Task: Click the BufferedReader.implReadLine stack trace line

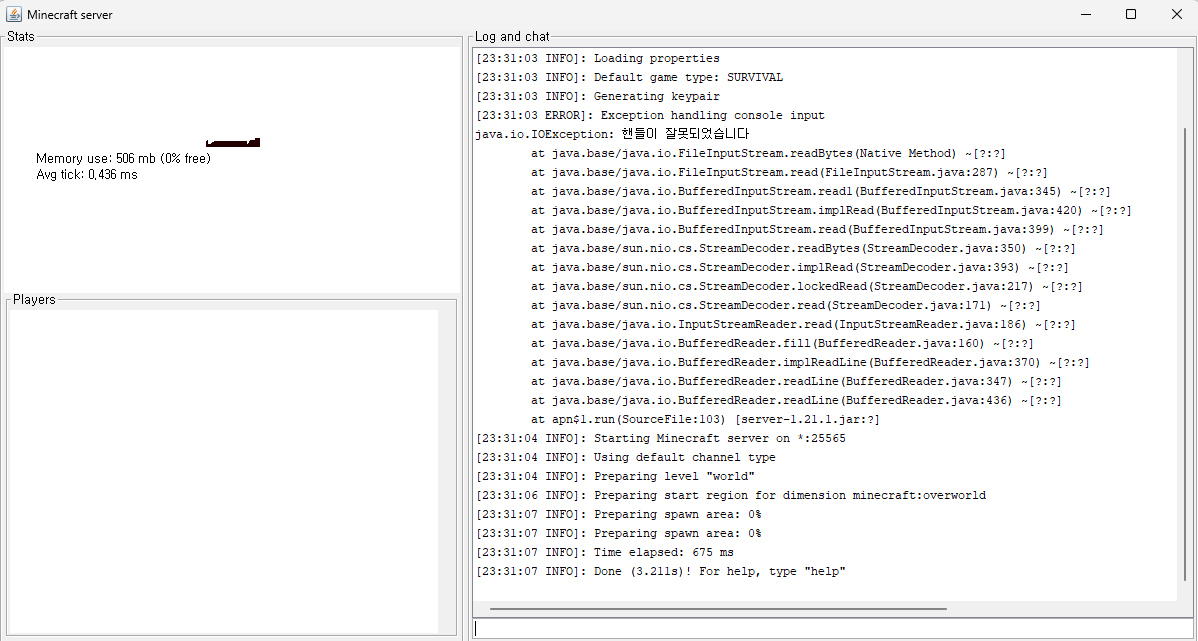Action: tap(810, 363)
